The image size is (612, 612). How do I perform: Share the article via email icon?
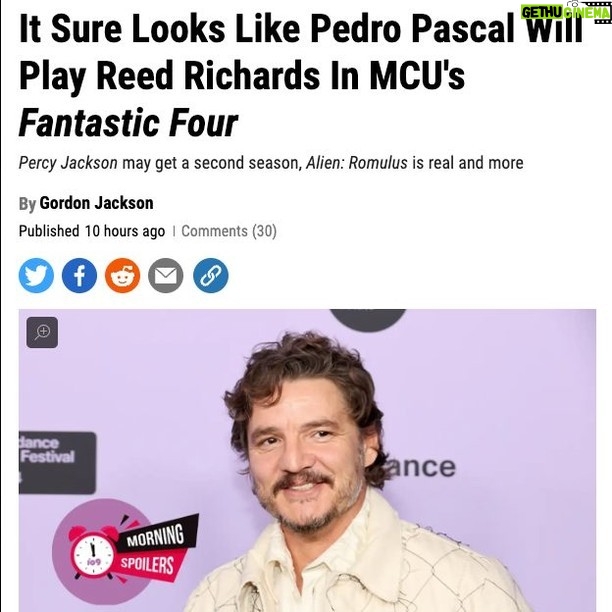[x=165, y=276]
